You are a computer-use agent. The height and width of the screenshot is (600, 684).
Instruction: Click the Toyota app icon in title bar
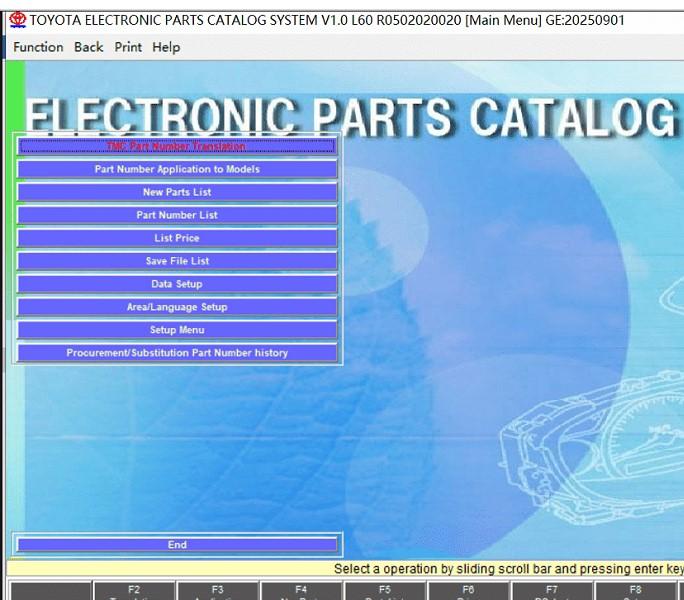(x=18, y=20)
